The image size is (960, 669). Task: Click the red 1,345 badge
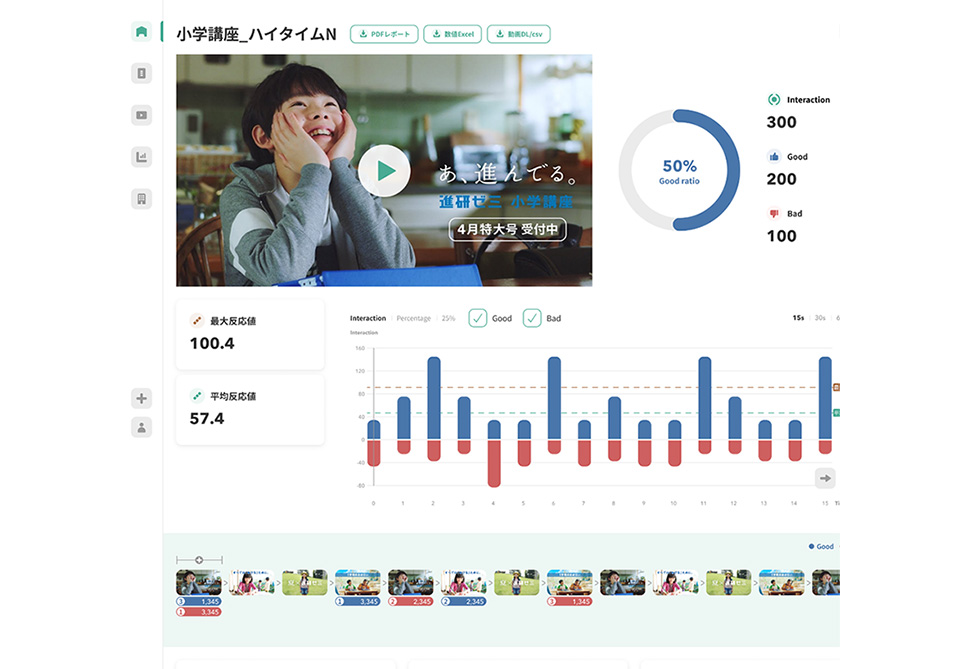[x=569, y=602]
